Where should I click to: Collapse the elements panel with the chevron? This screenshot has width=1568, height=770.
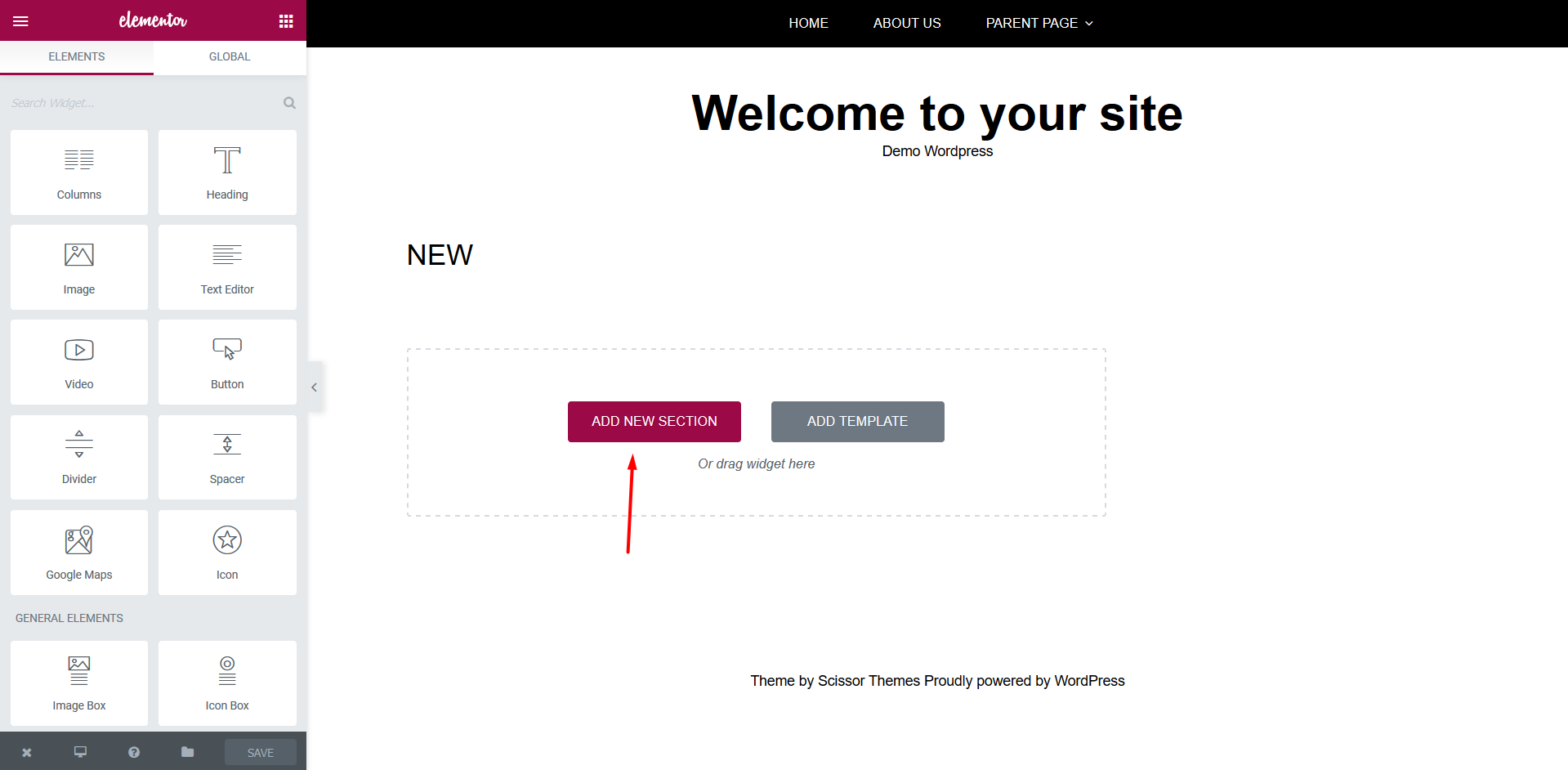314,387
